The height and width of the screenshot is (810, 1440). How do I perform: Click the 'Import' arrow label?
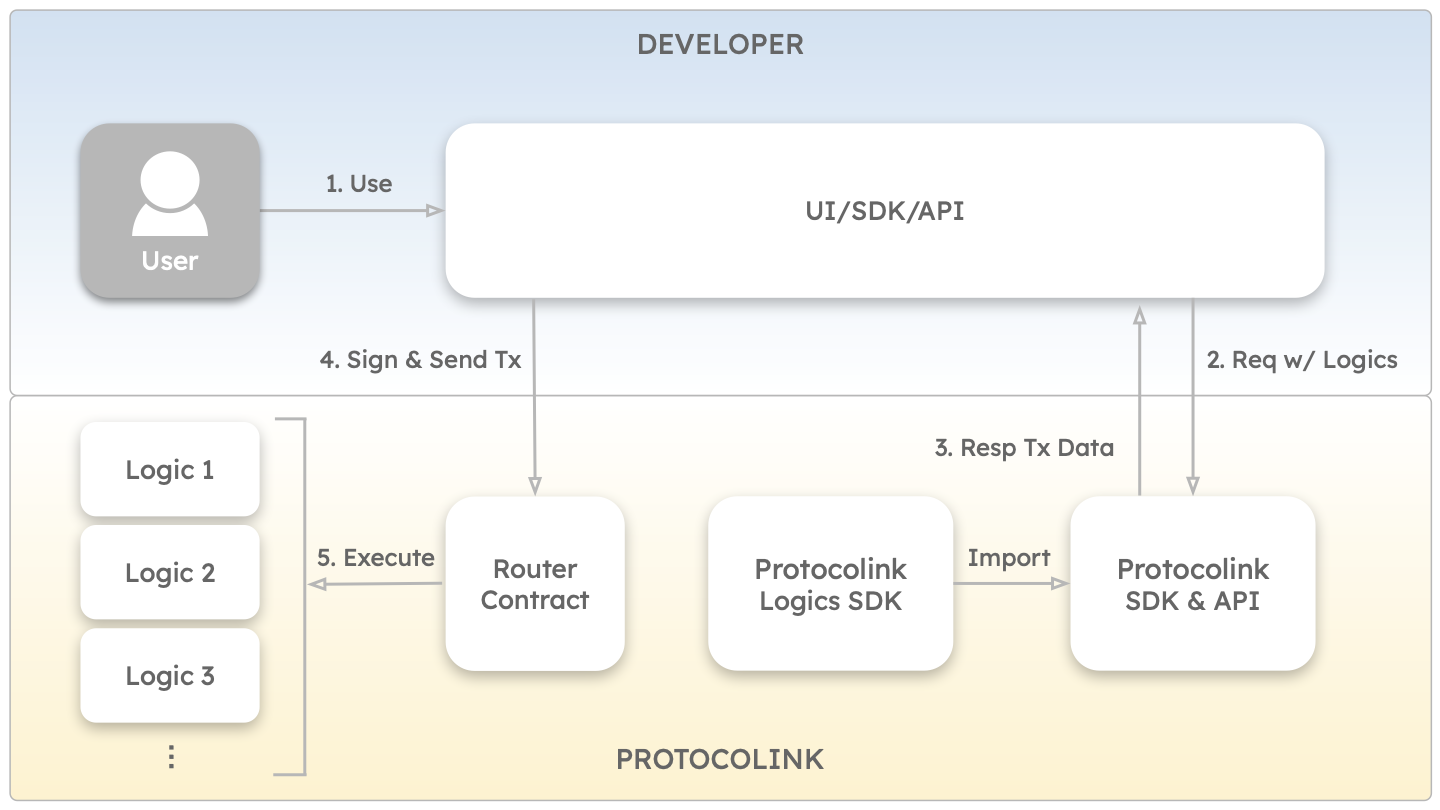click(x=1009, y=557)
